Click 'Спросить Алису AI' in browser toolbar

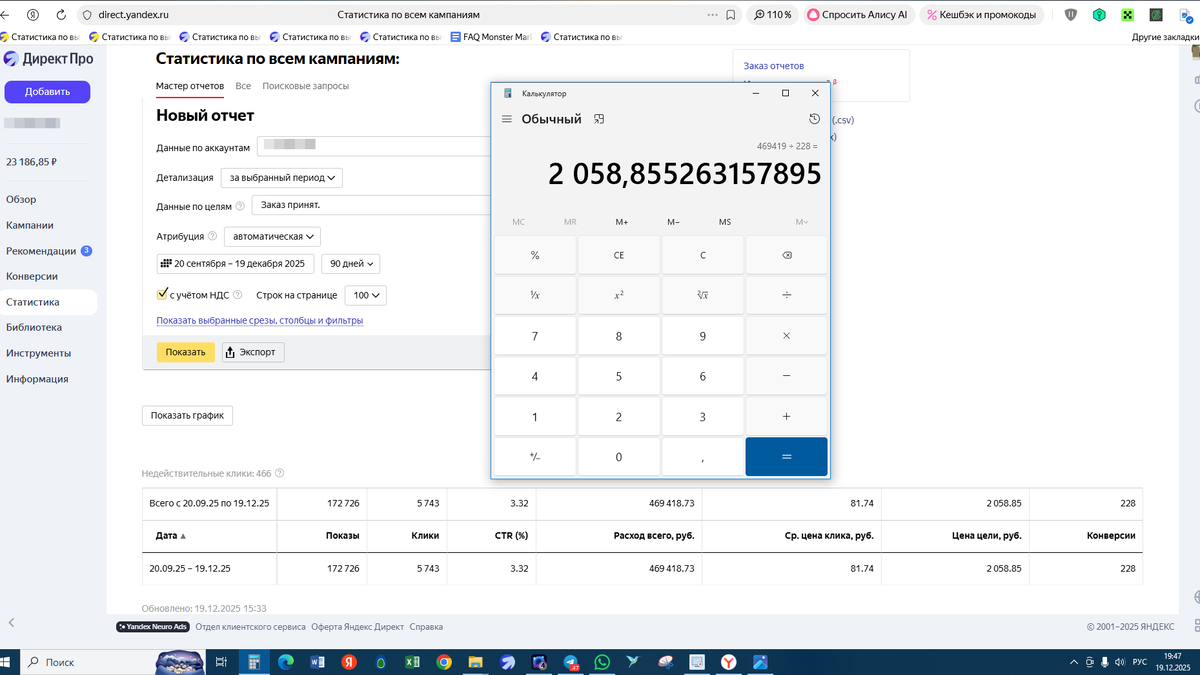[x=858, y=15]
